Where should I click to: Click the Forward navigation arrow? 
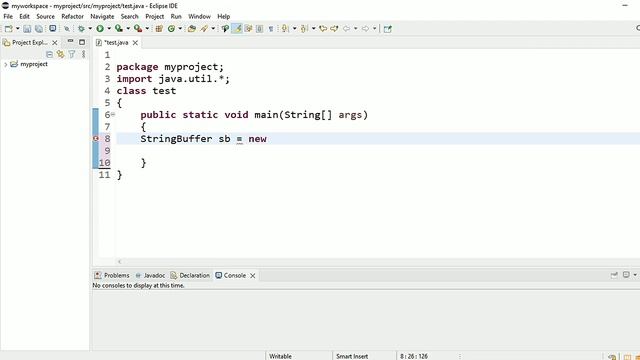pos(365,29)
